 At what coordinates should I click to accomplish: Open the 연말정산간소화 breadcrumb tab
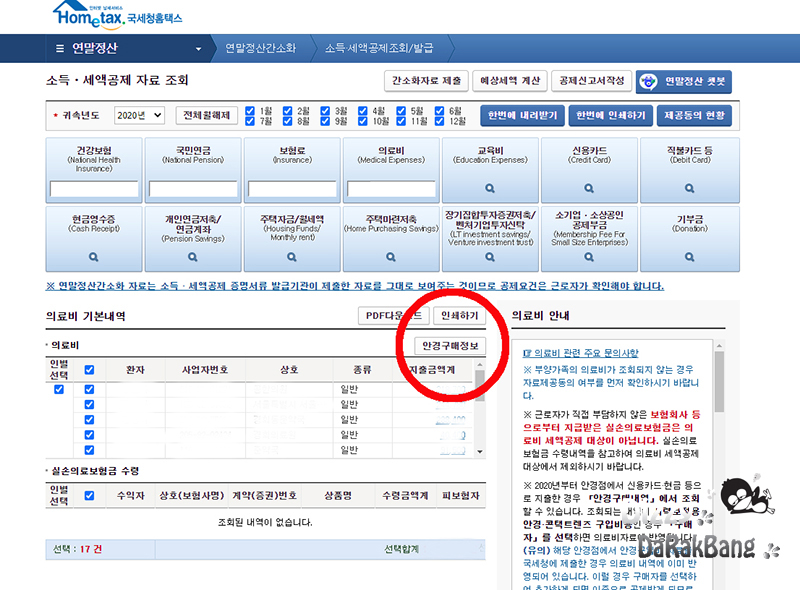point(260,48)
